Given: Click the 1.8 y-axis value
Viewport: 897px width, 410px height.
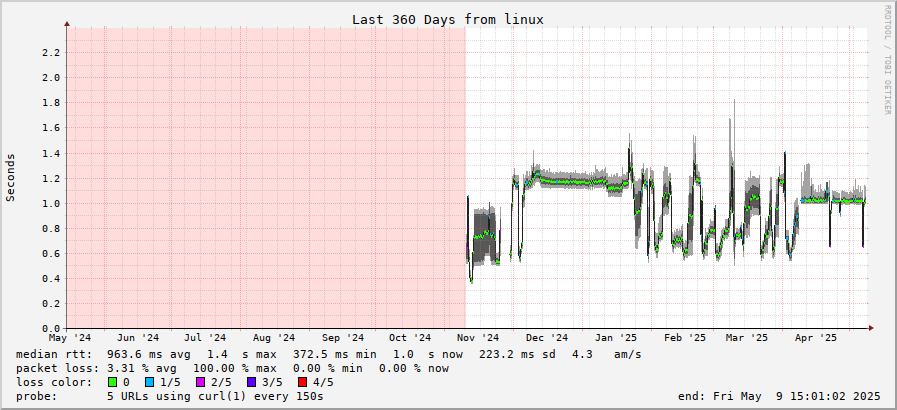Looking at the screenshot, I should [x=50, y=103].
